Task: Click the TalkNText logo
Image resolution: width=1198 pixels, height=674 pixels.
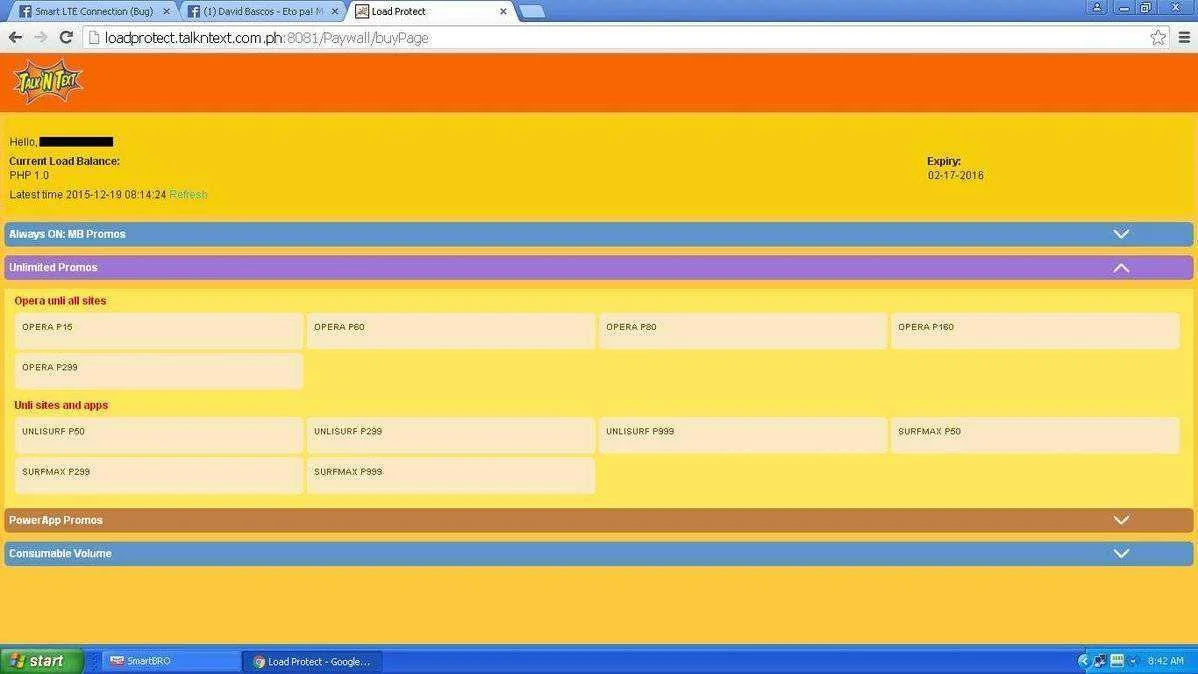Action: point(48,81)
